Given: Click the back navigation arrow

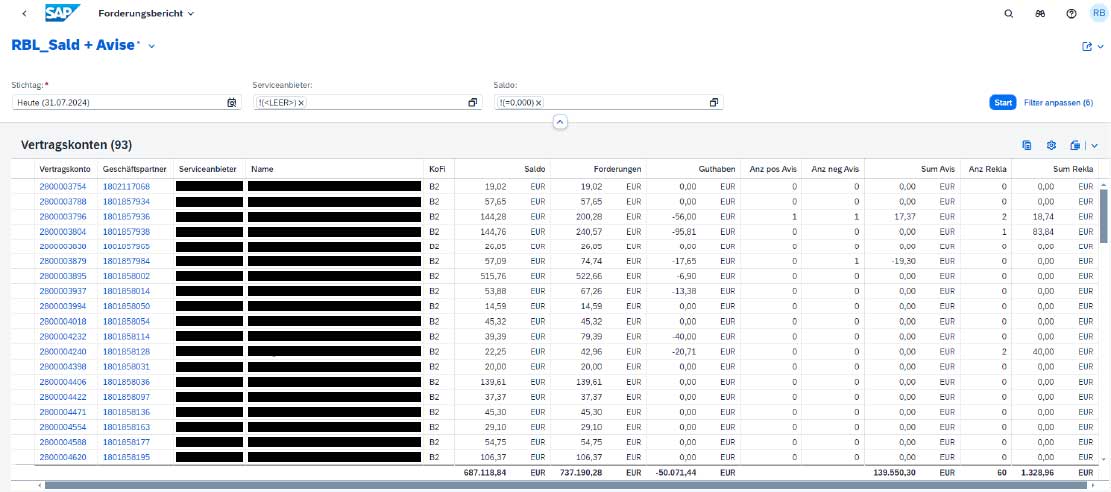Looking at the screenshot, I should 24,14.
